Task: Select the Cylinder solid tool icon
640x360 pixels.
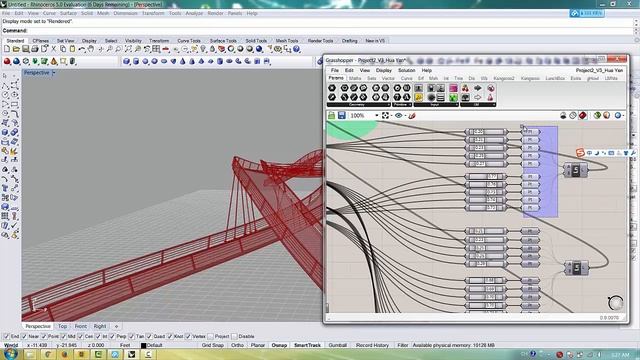Action: click(x=136, y=62)
